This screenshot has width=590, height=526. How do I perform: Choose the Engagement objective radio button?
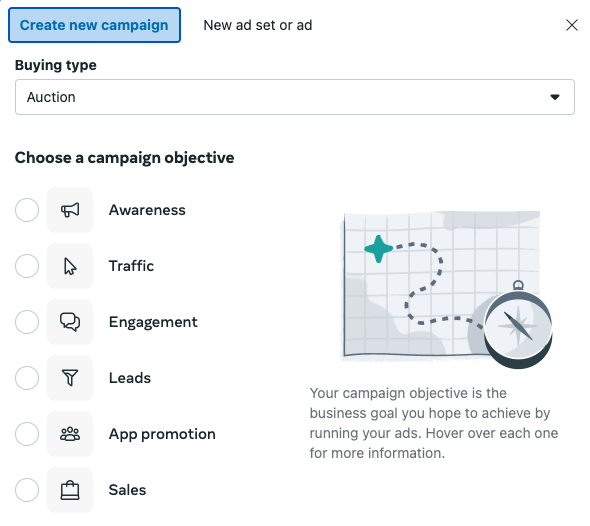tap(27, 322)
